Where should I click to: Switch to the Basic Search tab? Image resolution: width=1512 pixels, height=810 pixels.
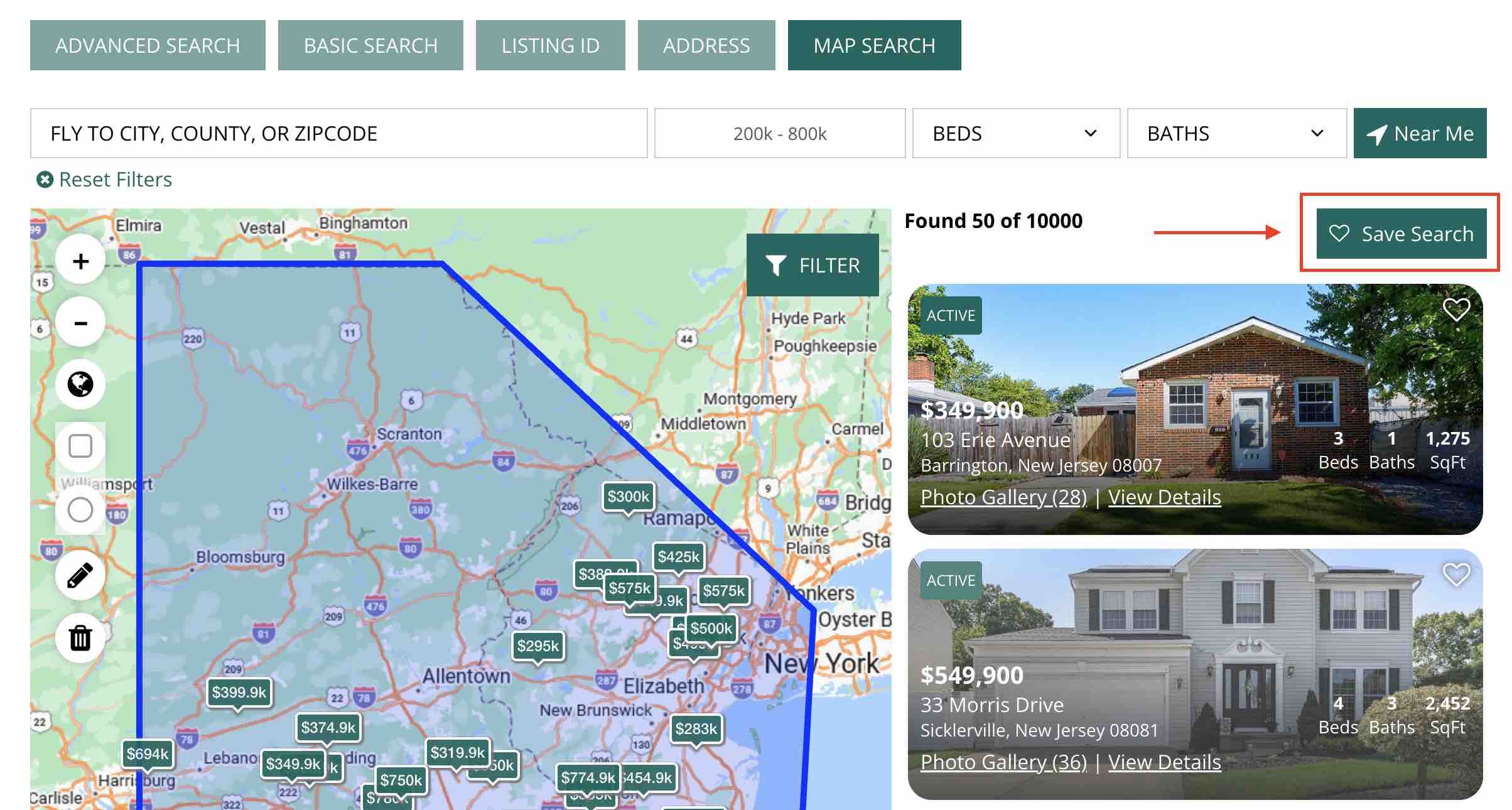point(370,45)
